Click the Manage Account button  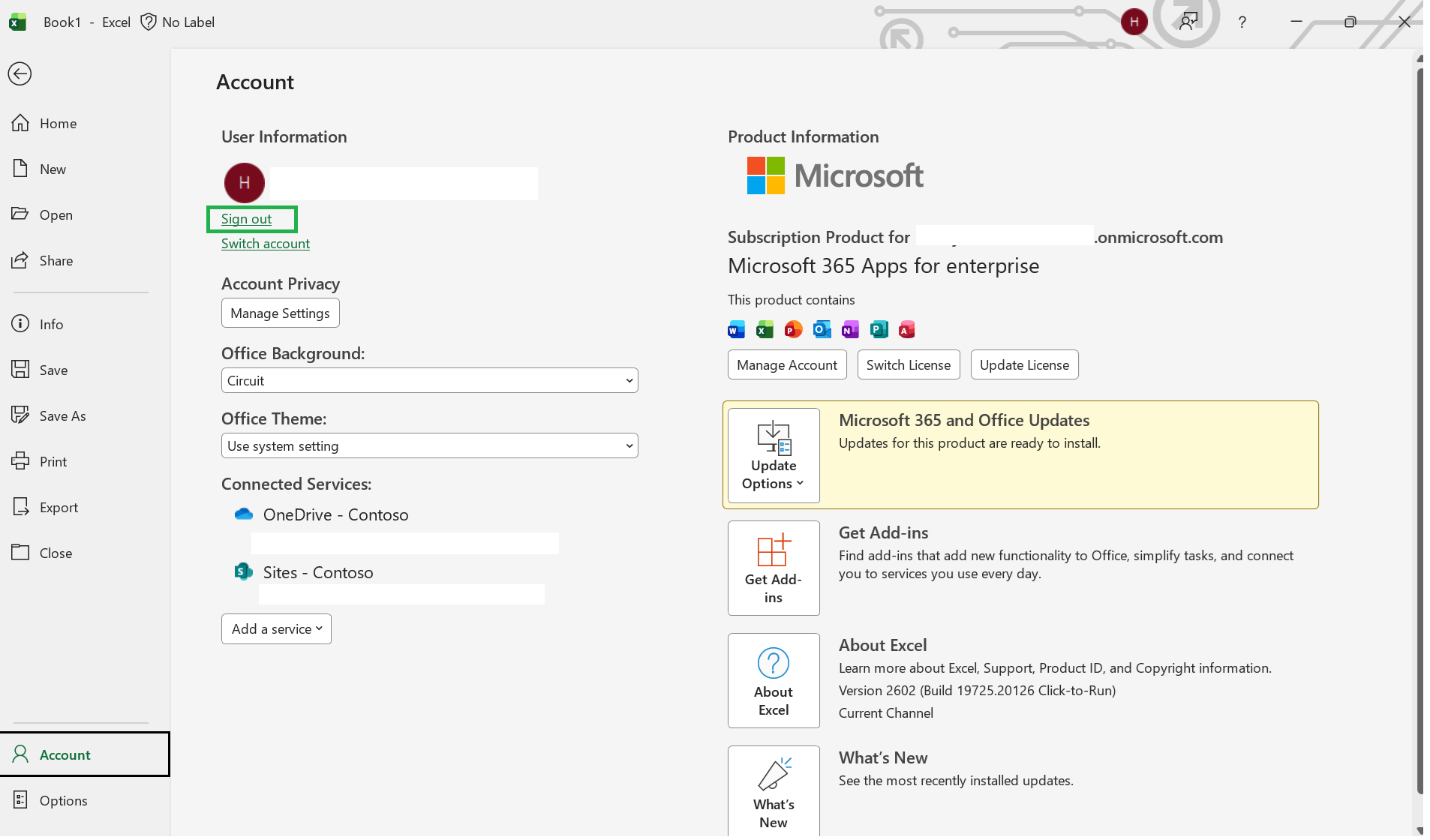pyautogui.click(x=787, y=364)
